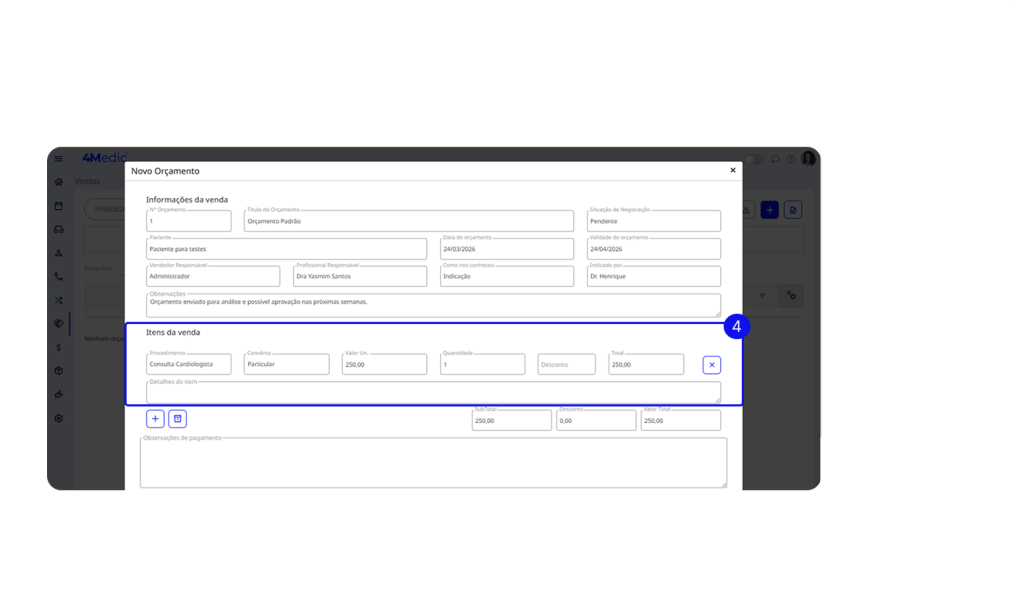Open the dollar sign finance icon
1024x598 pixels.
tap(59, 348)
